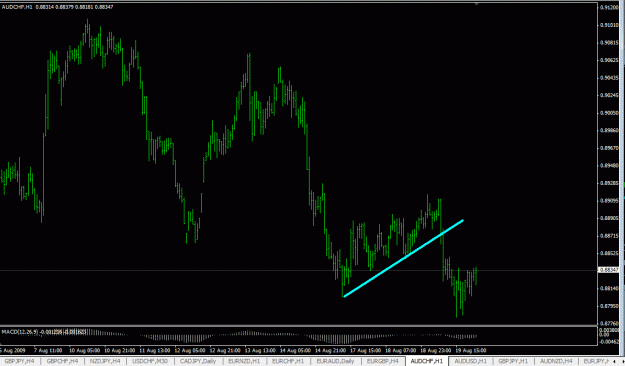Image resolution: width=625 pixels, height=366 pixels.
Task: Select the NZDJPY,H4 chart tab
Action: click(x=105, y=361)
